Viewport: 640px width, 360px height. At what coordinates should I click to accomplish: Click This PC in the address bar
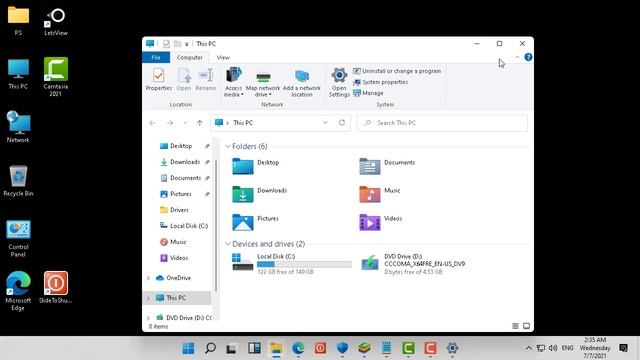click(x=243, y=123)
